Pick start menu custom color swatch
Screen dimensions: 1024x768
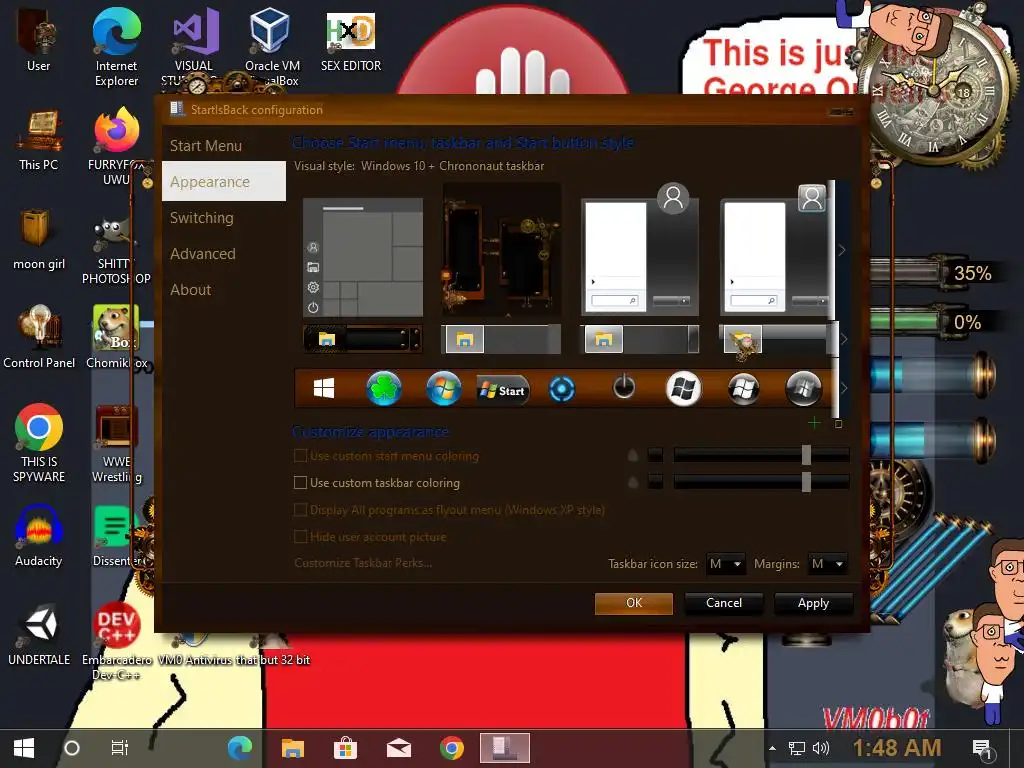655,455
